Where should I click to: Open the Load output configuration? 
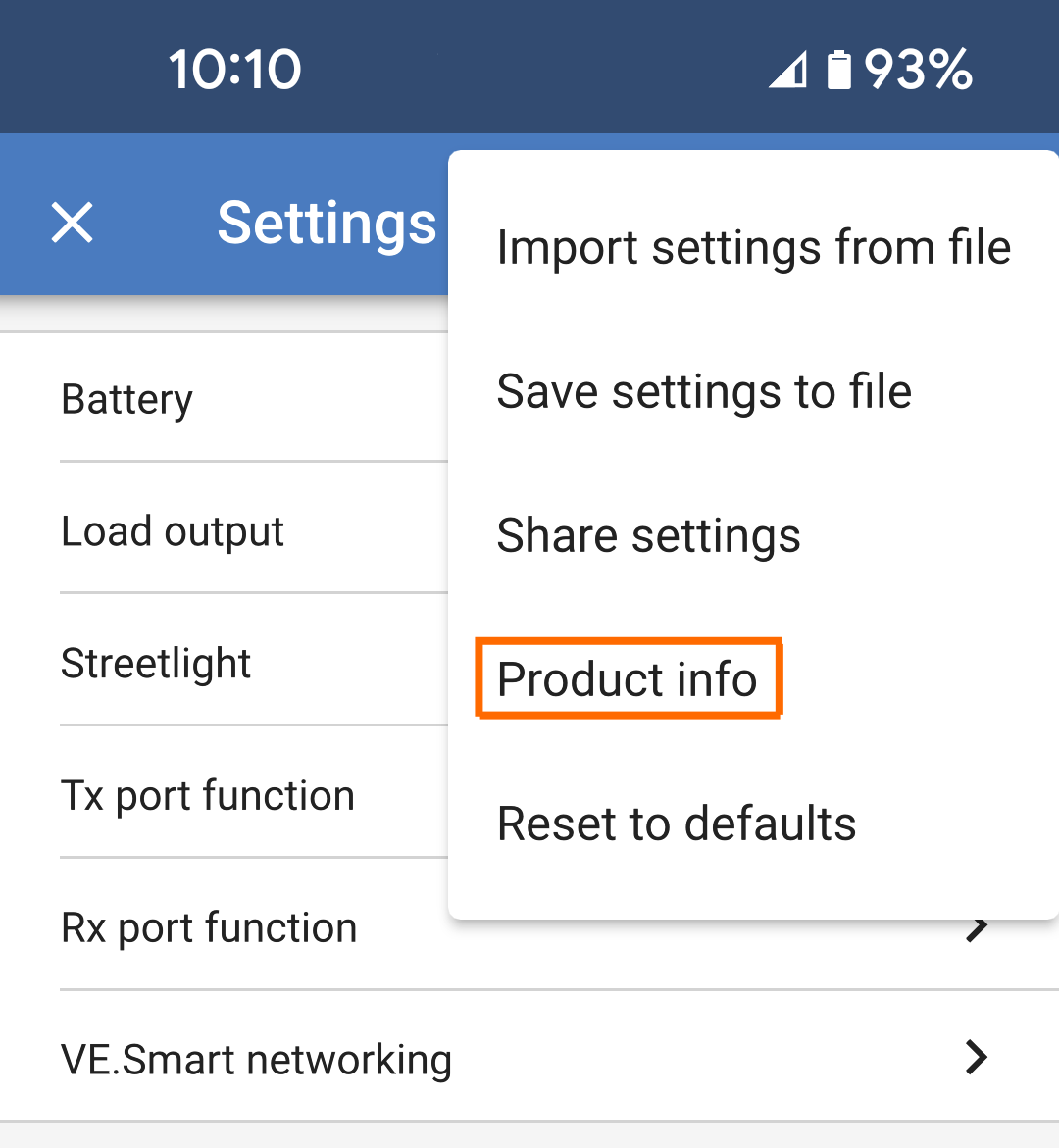(173, 530)
